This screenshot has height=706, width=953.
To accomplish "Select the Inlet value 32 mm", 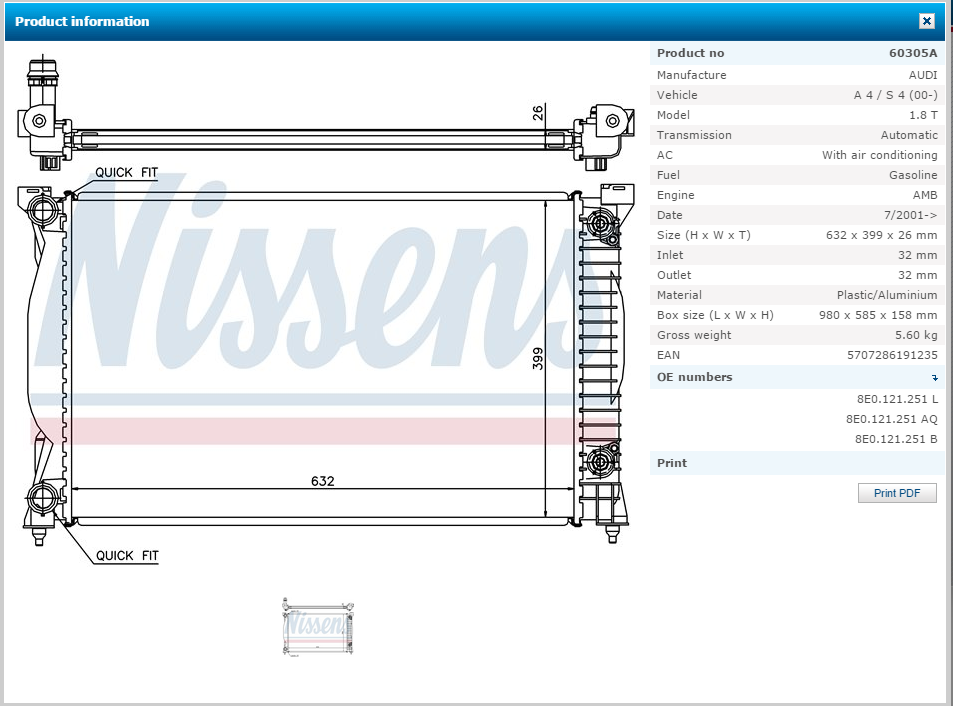I will 918,255.
